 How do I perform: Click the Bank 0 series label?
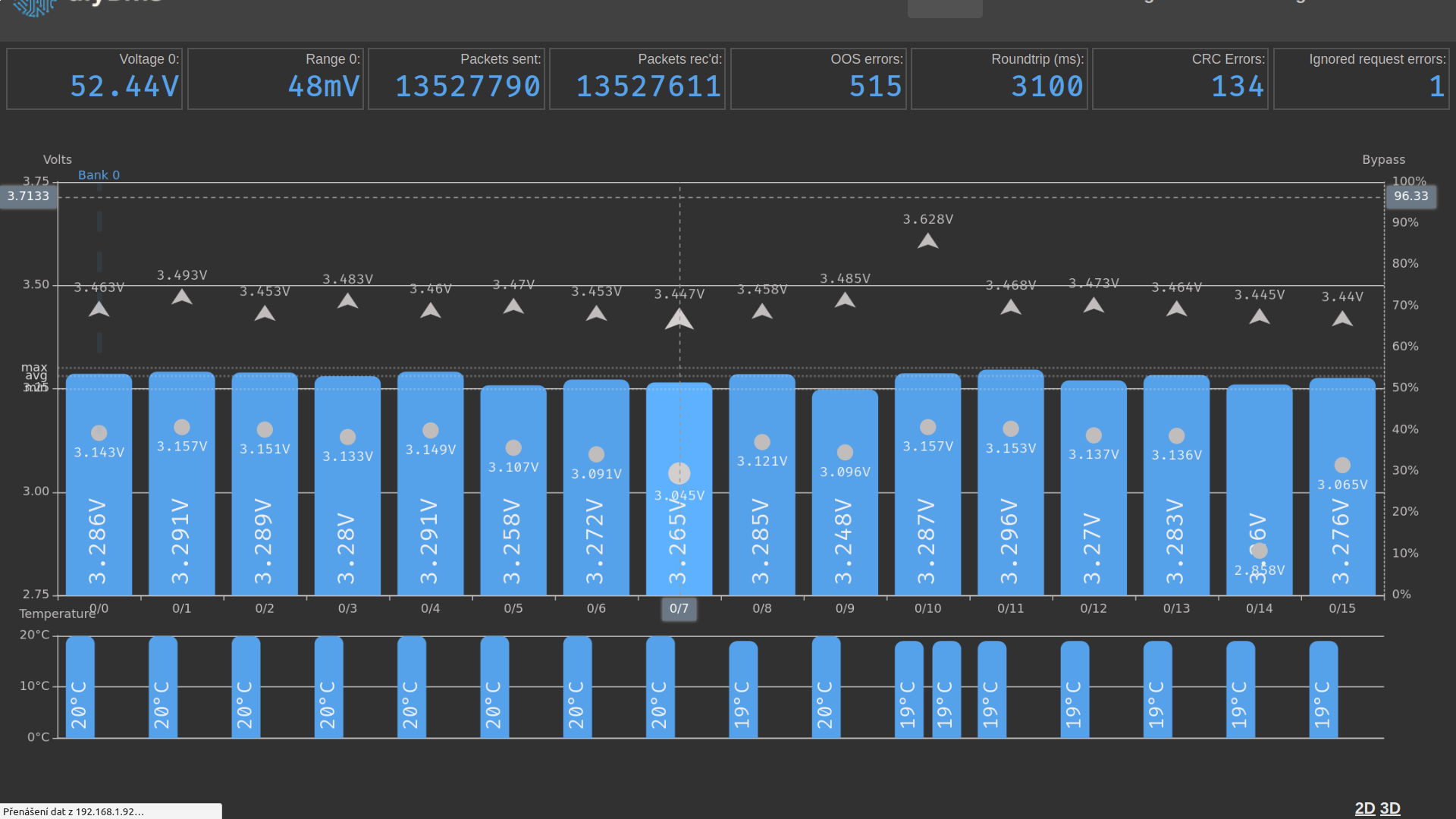(x=99, y=175)
